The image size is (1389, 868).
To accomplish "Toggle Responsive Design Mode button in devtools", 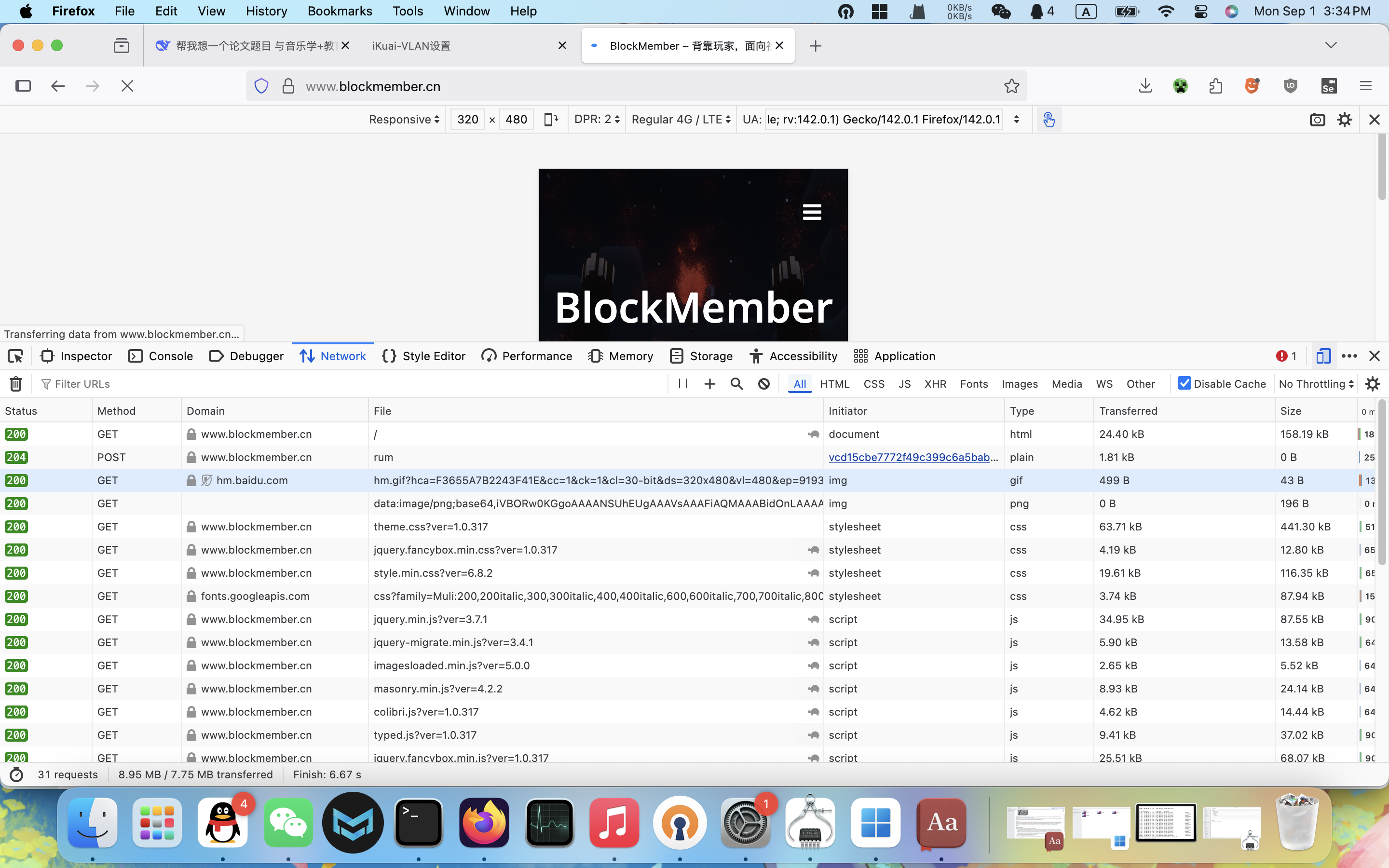I will tap(1323, 356).
